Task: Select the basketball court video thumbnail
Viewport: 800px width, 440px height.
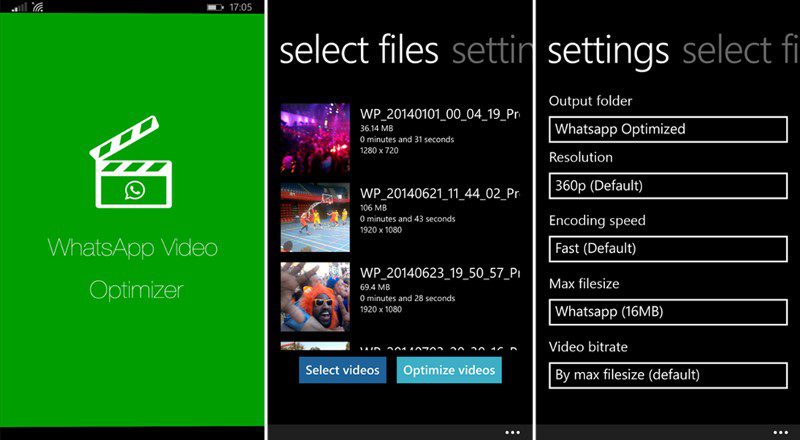Action: [315, 217]
